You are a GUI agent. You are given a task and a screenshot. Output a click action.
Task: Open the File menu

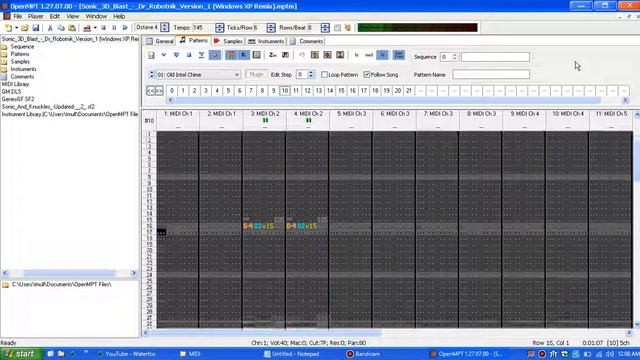pos(18,16)
